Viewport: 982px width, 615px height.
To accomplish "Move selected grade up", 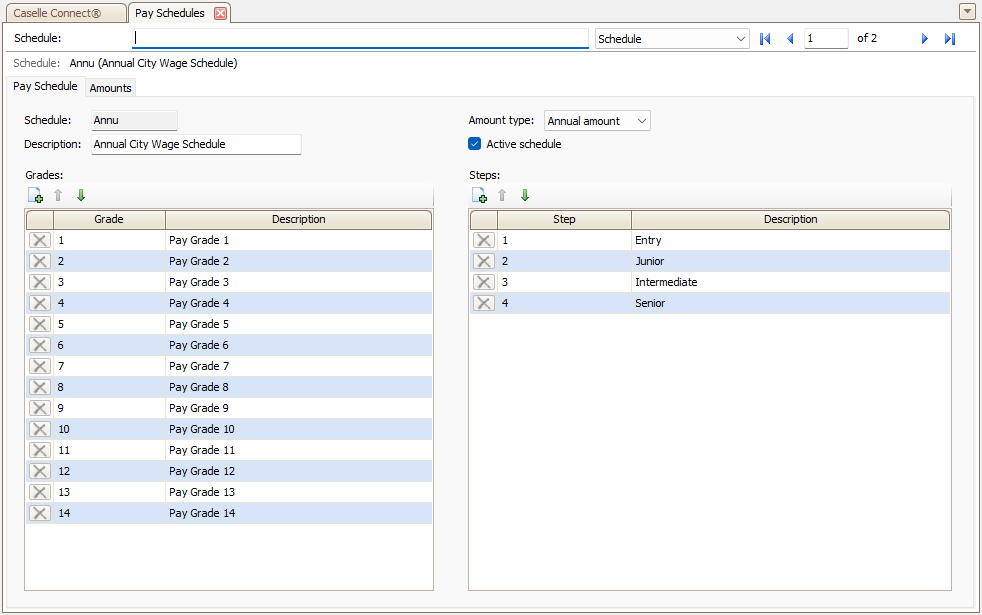I will point(58,195).
